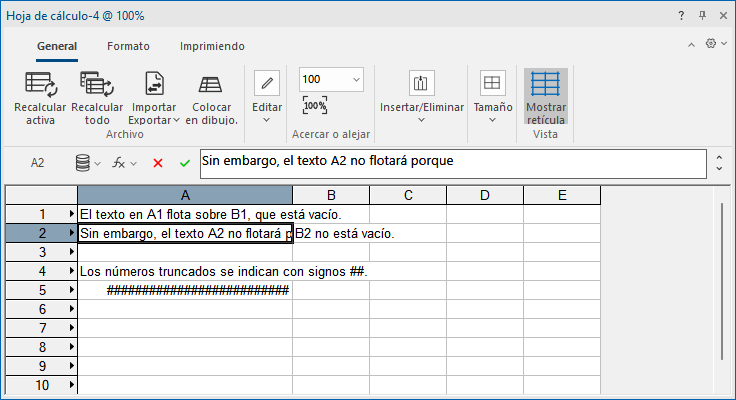Screen dimensions: 736x400
Task: Click Colocar en dibujo icon
Action: coord(211,85)
